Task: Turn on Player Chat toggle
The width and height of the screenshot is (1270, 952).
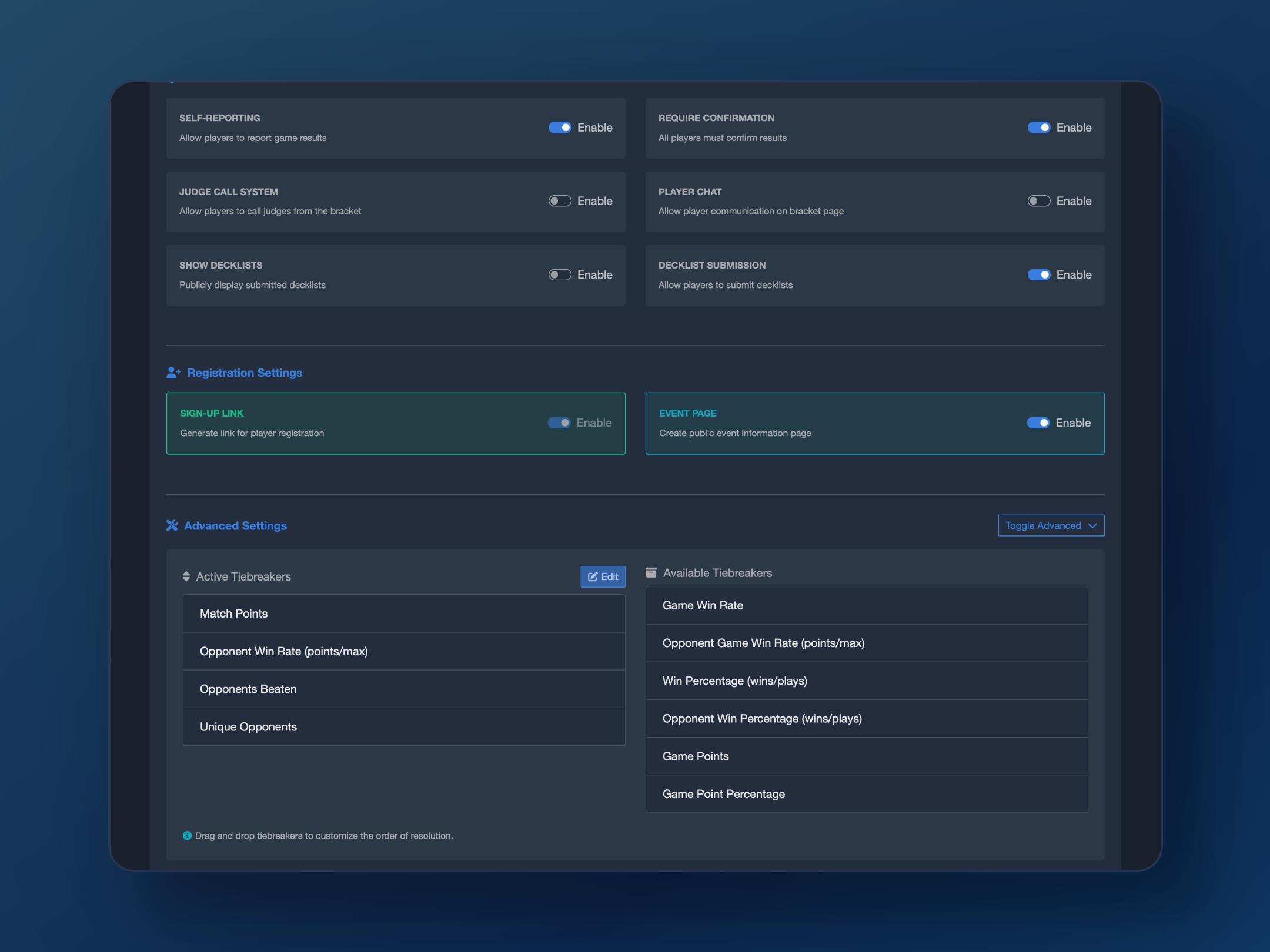Action: [1038, 201]
